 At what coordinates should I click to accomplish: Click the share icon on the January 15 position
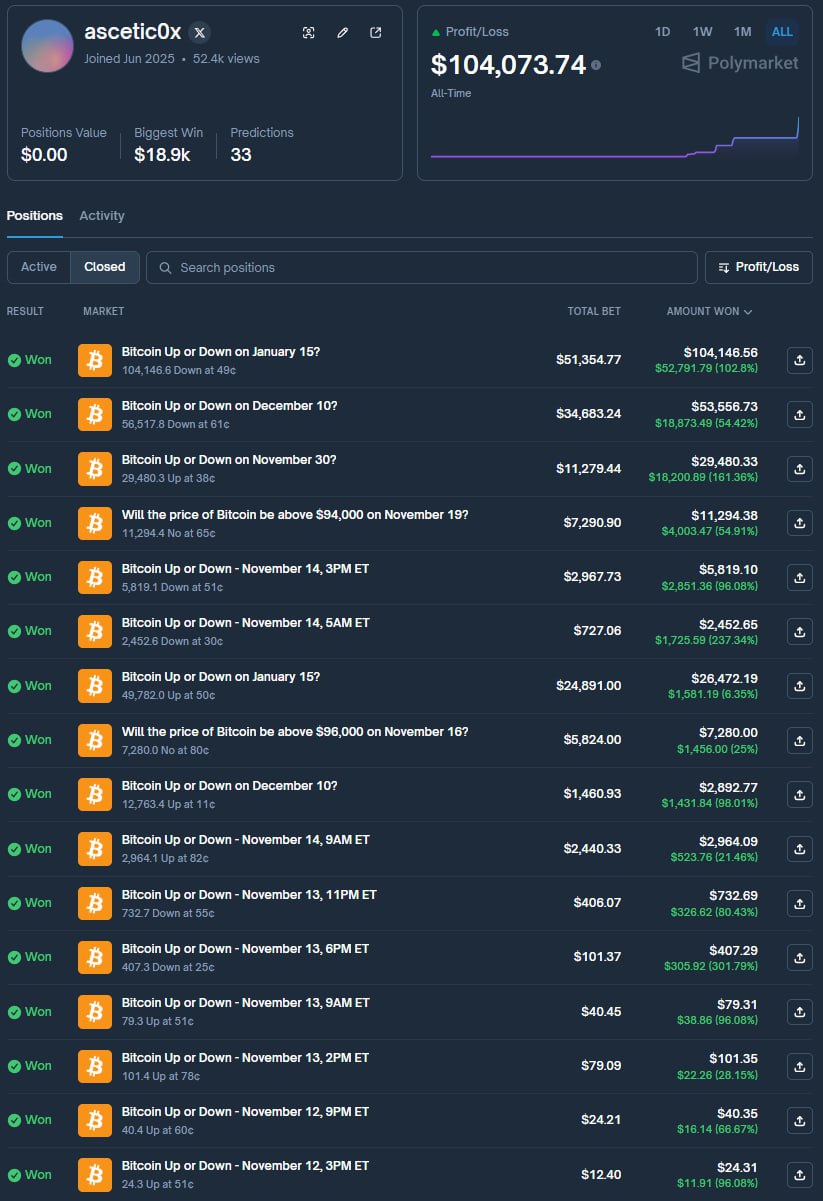click(x=799, y=360)
